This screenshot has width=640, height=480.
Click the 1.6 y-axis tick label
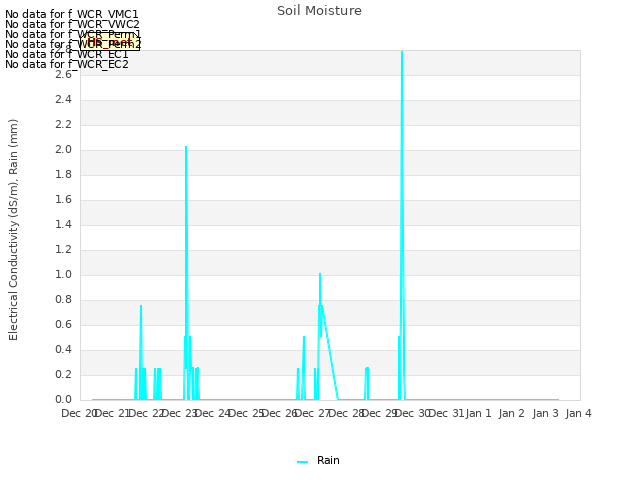click(x=64, y=200)
